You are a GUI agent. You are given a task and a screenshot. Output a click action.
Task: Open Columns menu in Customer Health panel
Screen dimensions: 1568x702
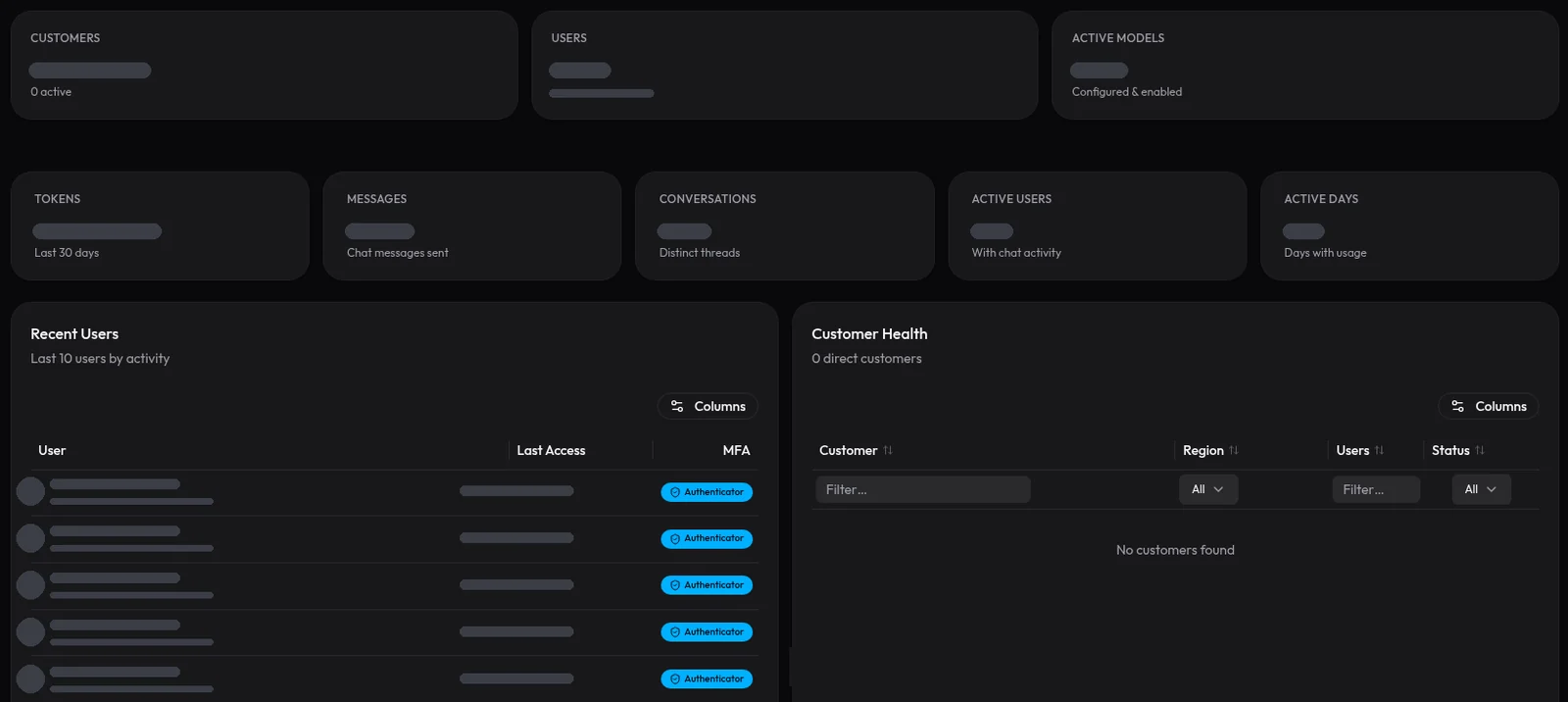point(1488,406)
